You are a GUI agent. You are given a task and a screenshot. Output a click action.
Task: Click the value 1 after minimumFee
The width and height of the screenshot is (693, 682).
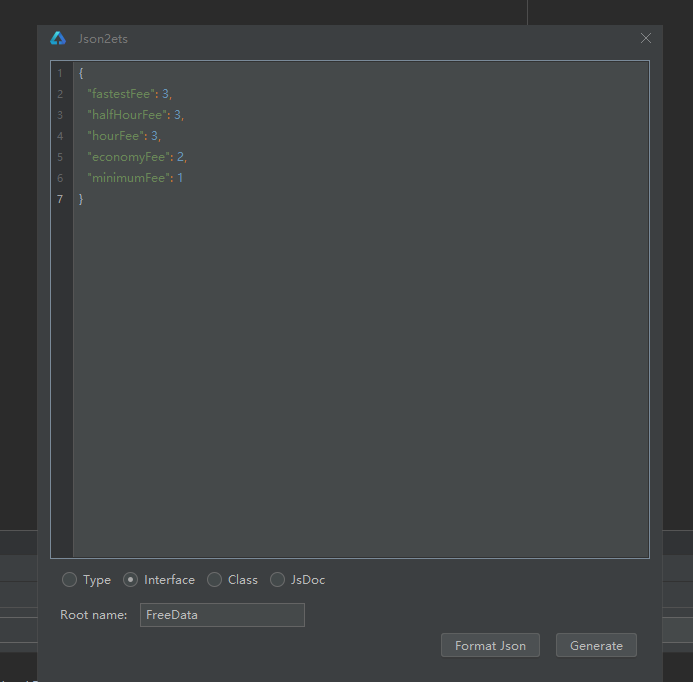pos(180,178)
